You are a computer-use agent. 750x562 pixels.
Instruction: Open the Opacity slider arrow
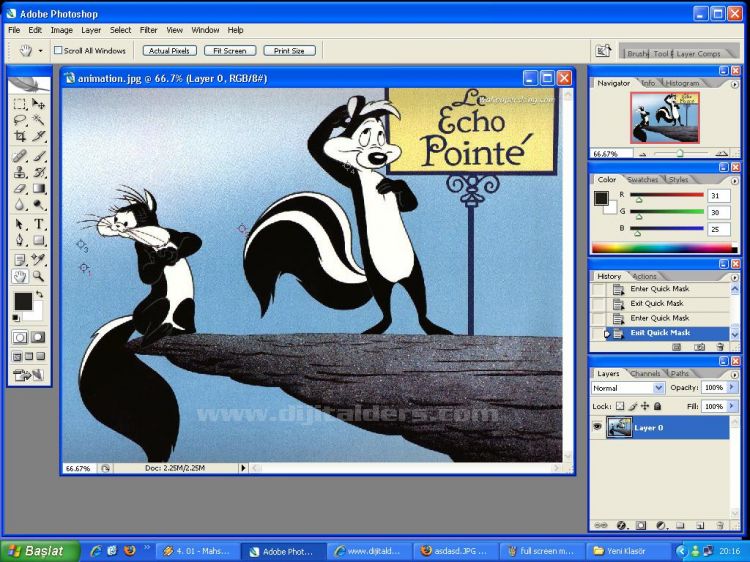pos(732,387)
